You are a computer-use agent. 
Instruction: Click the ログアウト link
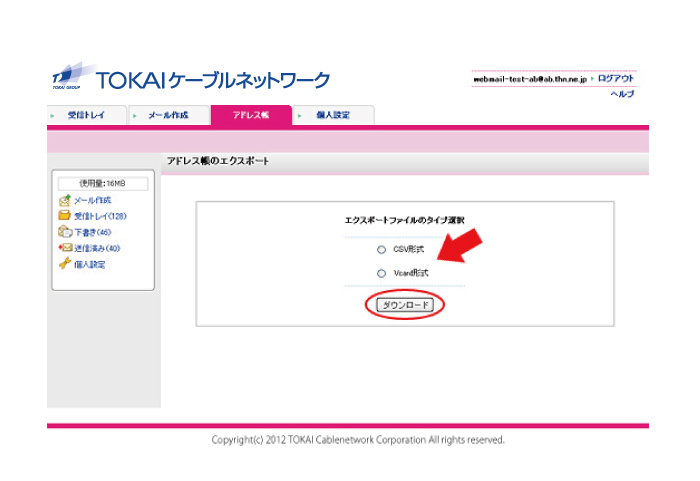[616, 79]
